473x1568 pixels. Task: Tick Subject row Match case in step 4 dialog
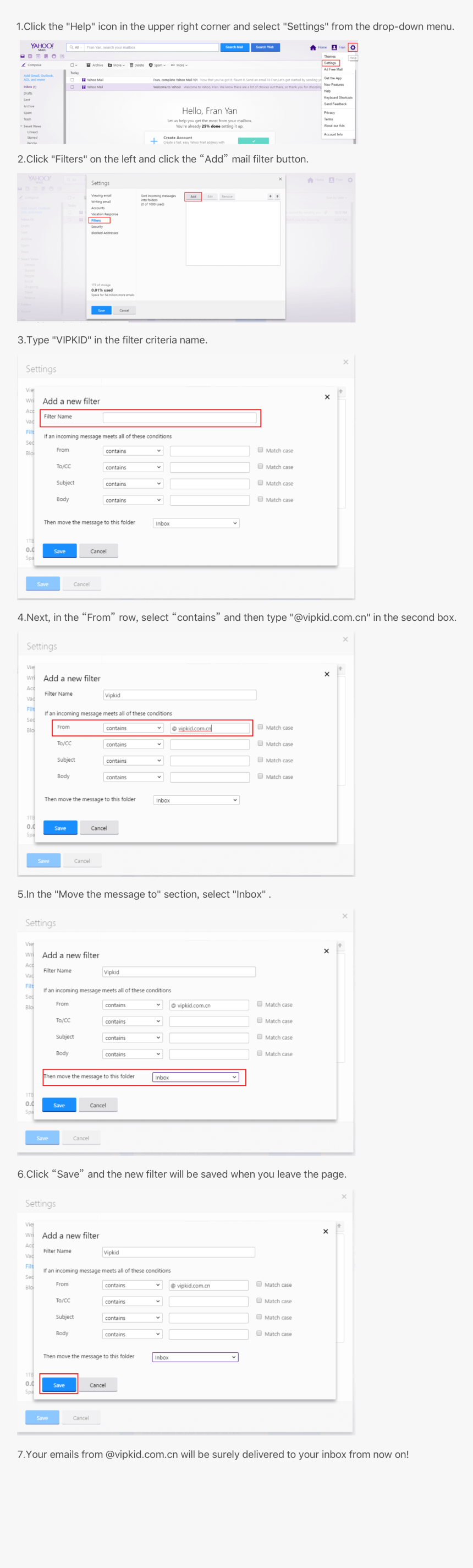(260, 760)
